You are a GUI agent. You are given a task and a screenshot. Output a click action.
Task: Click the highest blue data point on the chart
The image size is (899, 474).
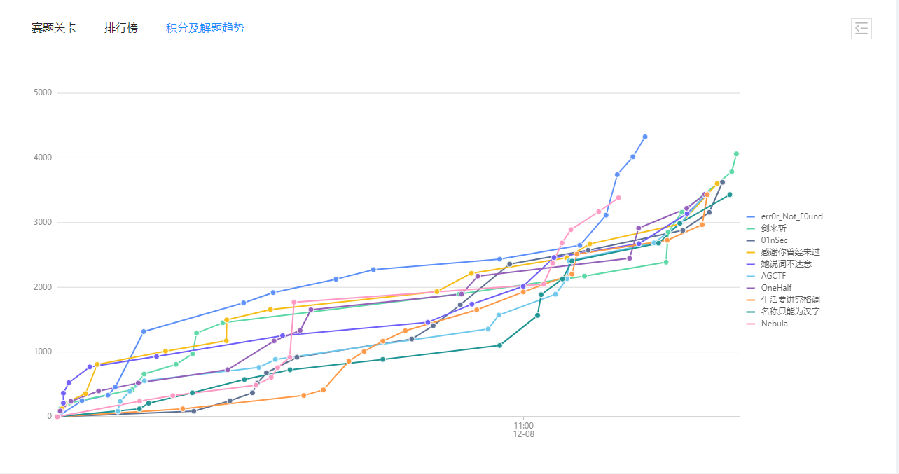tap(645, 136)
